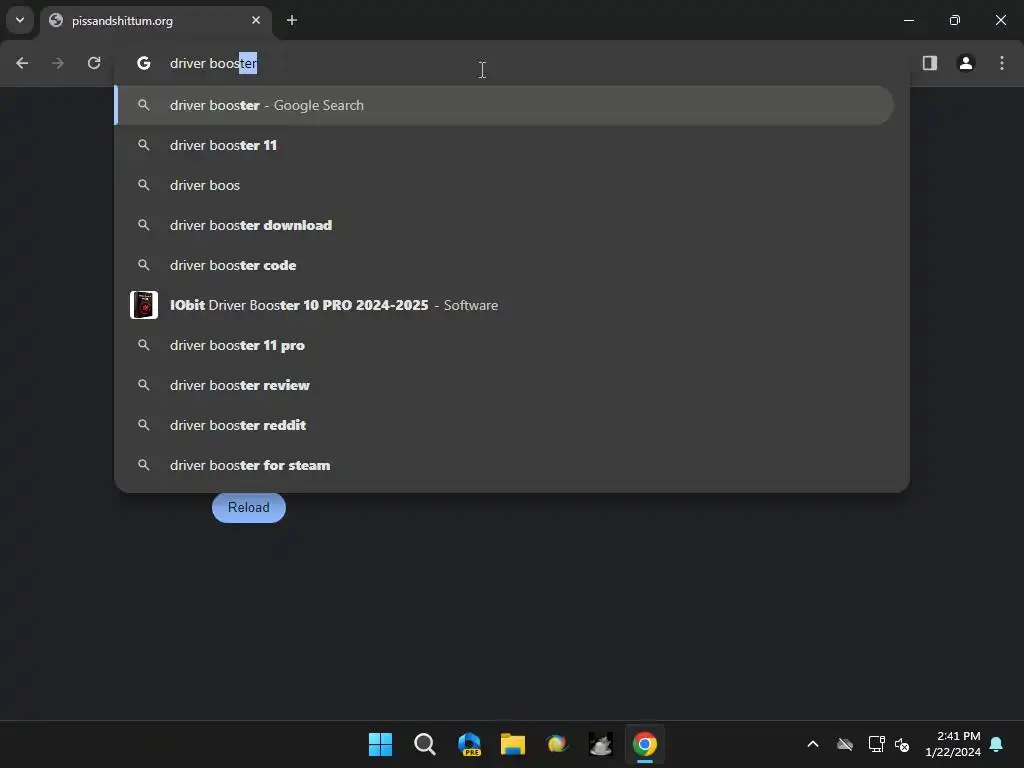Screen dimensions: 1024x768
Task: Click the blue Reload button
Action: click(249, 507)
